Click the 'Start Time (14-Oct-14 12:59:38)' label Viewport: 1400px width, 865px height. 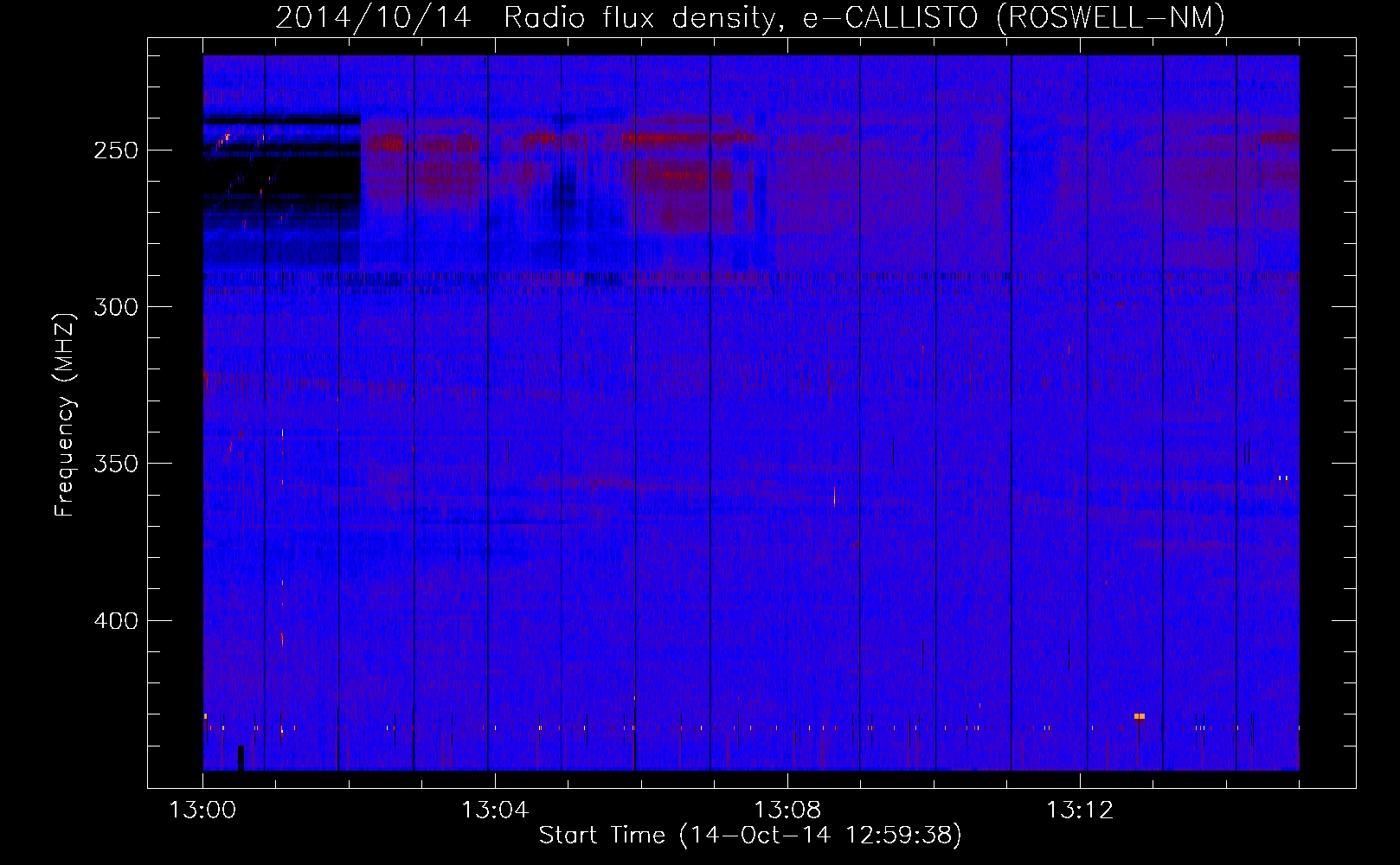tap(750, 836)
